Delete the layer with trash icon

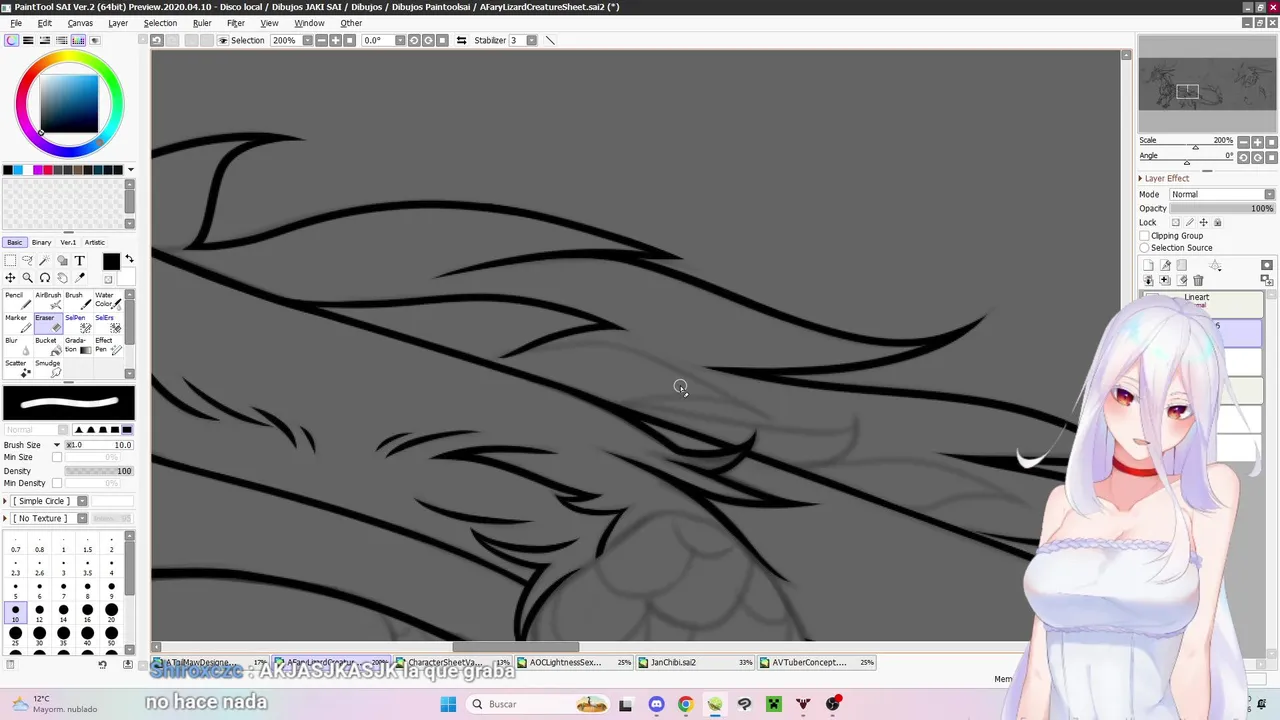(x=1198, y=280)
